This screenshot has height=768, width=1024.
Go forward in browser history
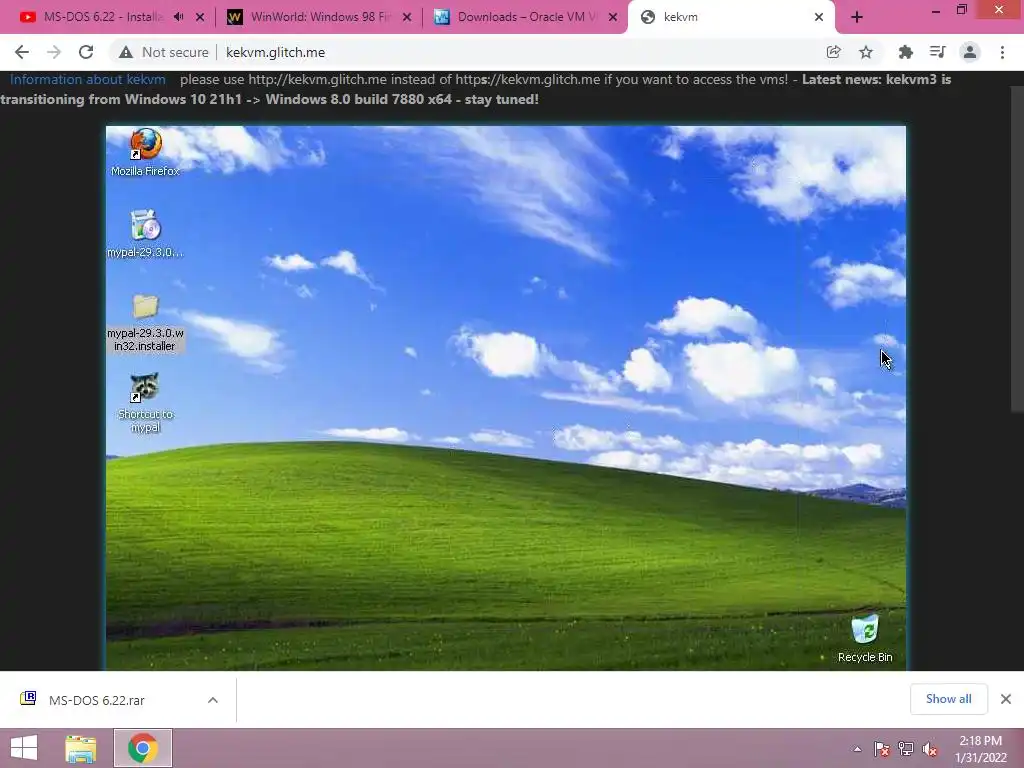(x=54, y=52)
